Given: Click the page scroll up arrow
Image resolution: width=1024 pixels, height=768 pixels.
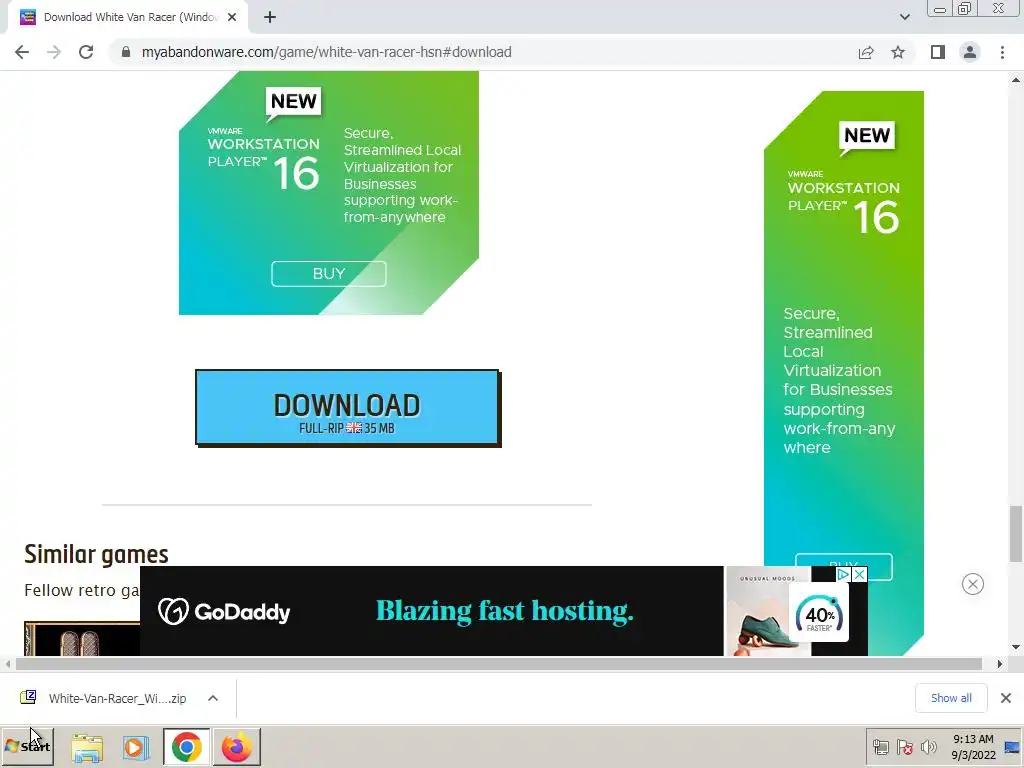Looking at the screenshot, I should tap(1016, 80).
